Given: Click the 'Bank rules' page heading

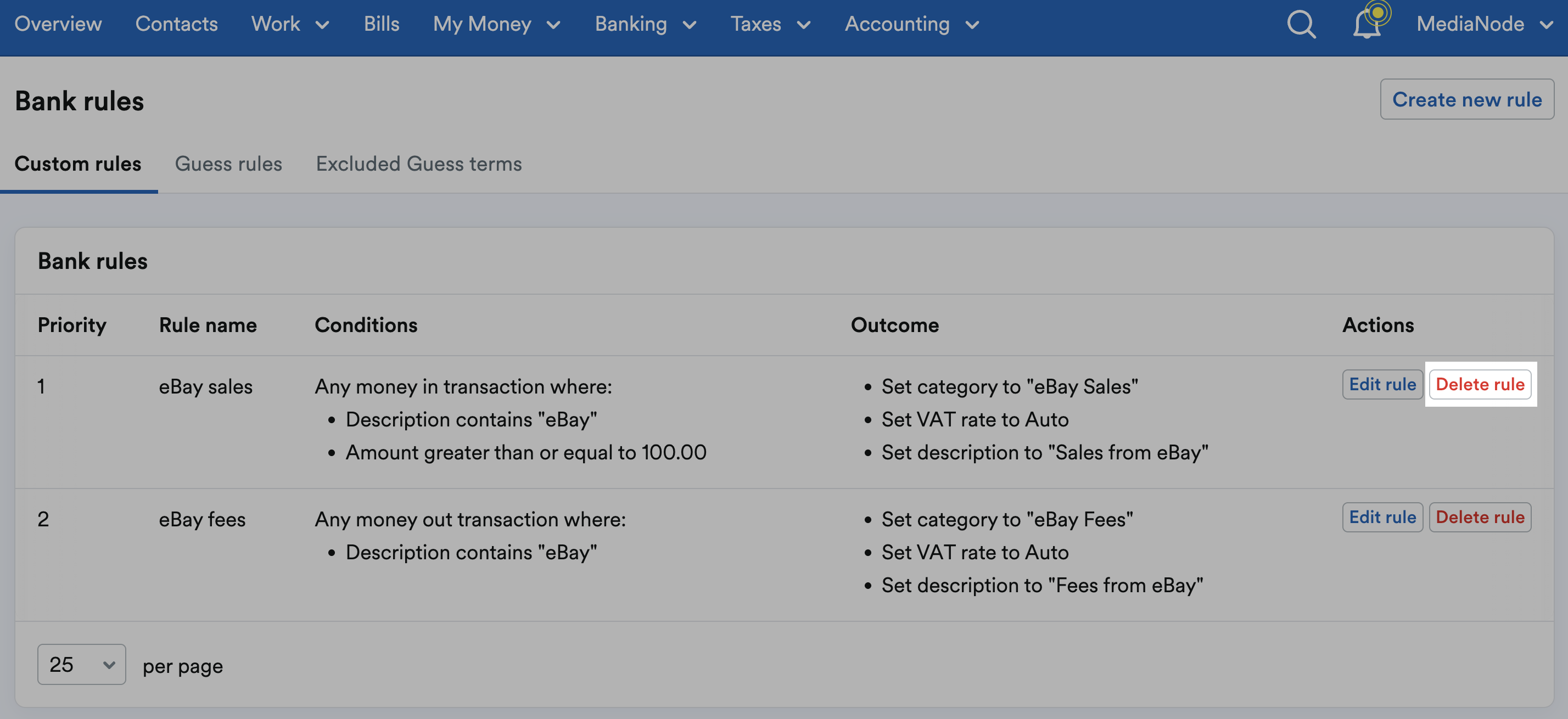Looking at the screenshot, I should point(79,101).
